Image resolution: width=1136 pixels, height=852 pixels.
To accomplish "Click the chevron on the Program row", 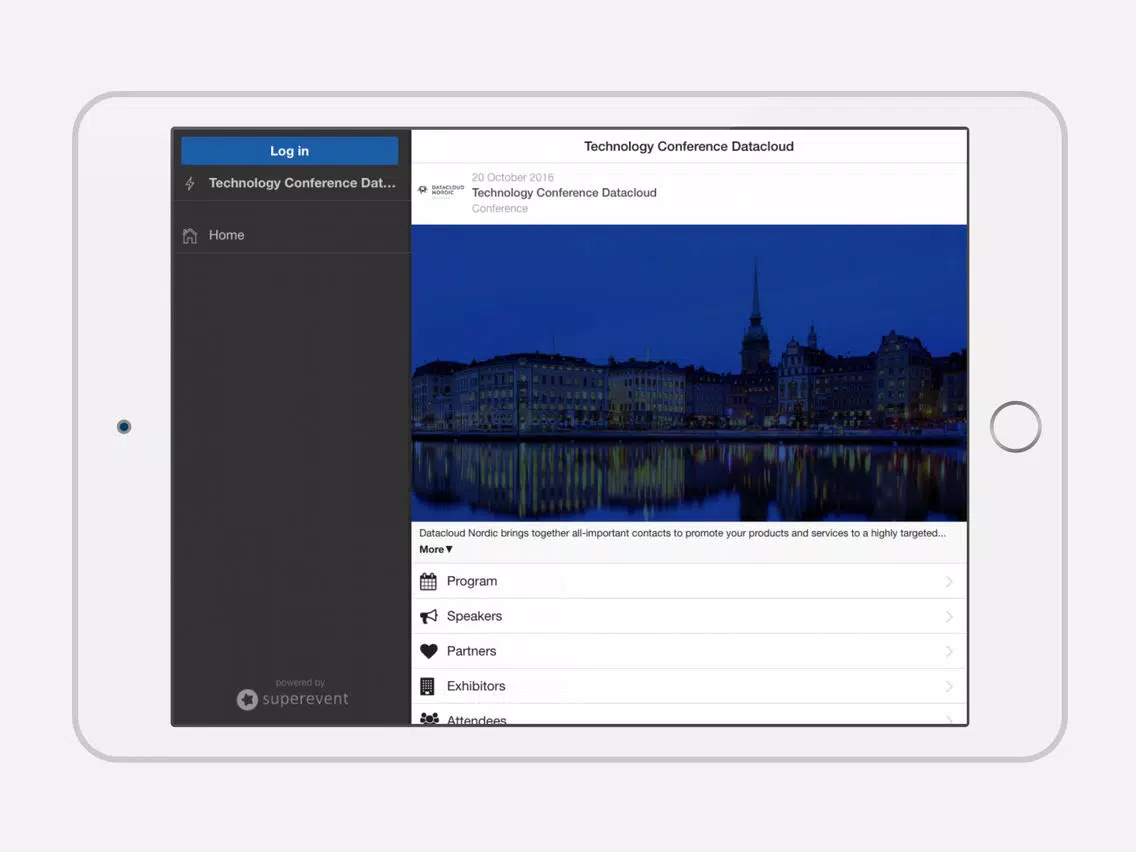I will (949, 582).
